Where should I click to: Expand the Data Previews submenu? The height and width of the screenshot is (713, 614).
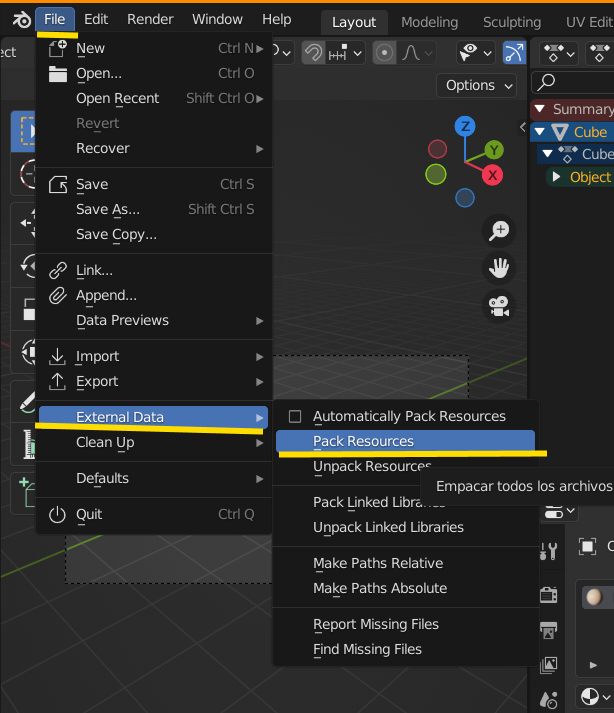[154, 320]
